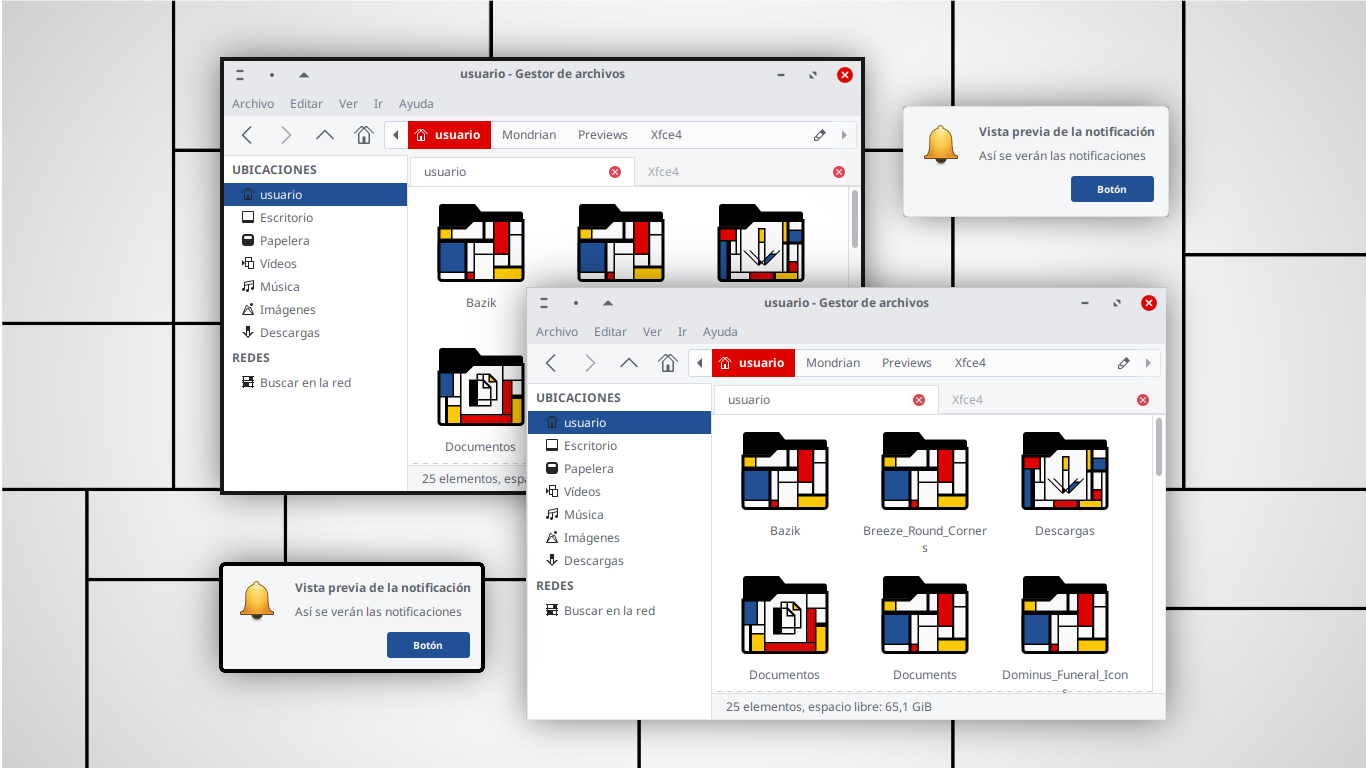
Task: Select Buscar en la red in rear window
Action: [315, 383]
